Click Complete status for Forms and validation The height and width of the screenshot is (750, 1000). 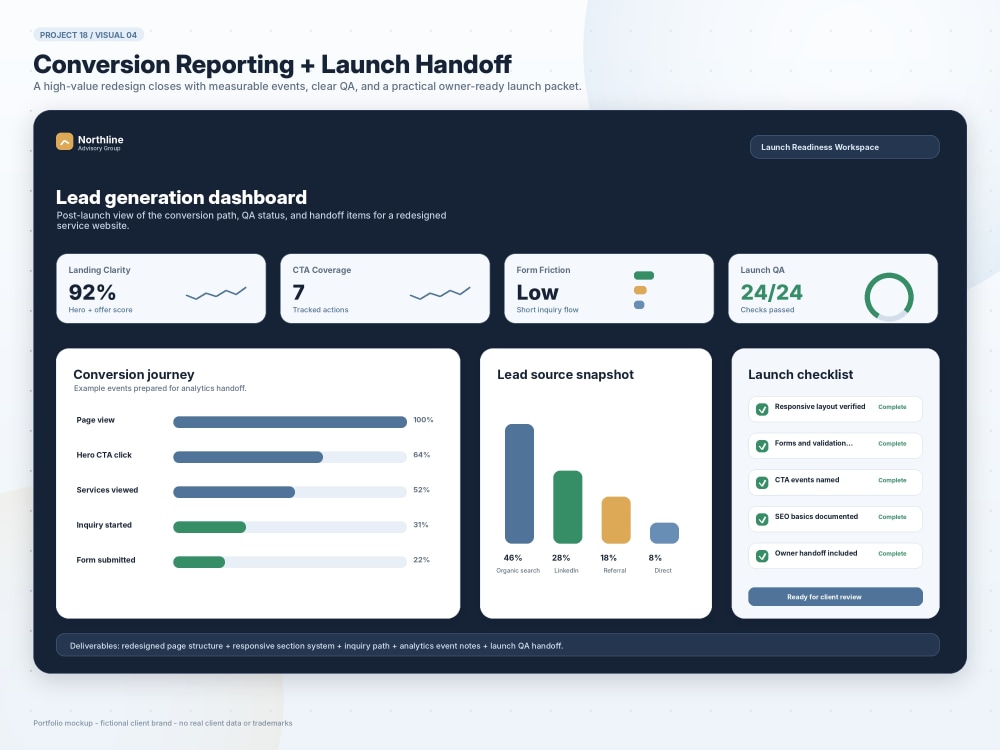(892, 443)
